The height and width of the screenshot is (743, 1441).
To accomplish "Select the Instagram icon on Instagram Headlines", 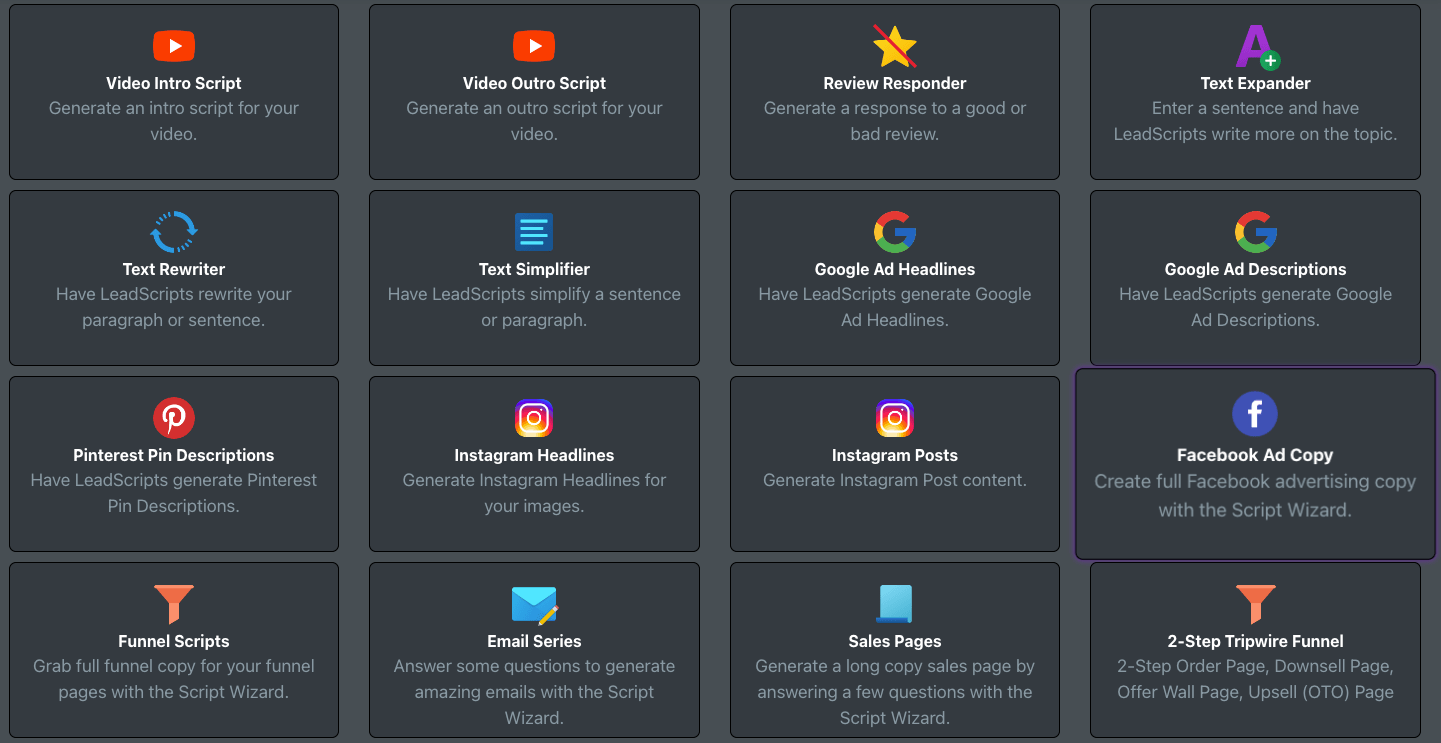I will [x=533, y=417].
